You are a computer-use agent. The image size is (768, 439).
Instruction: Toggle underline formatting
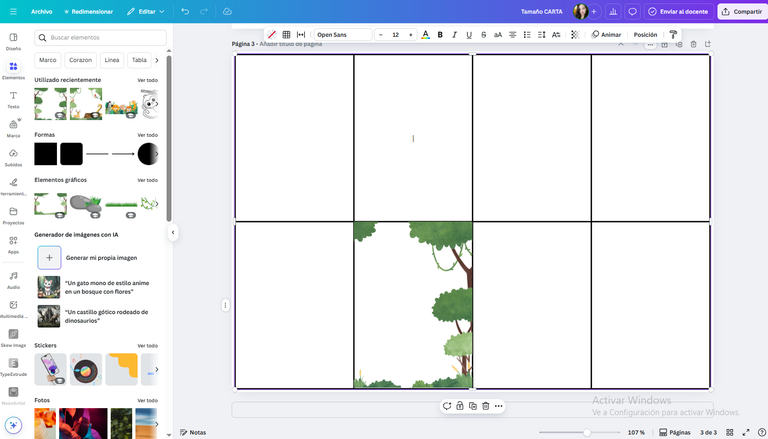pyautogui.click(x=469, y=34)
